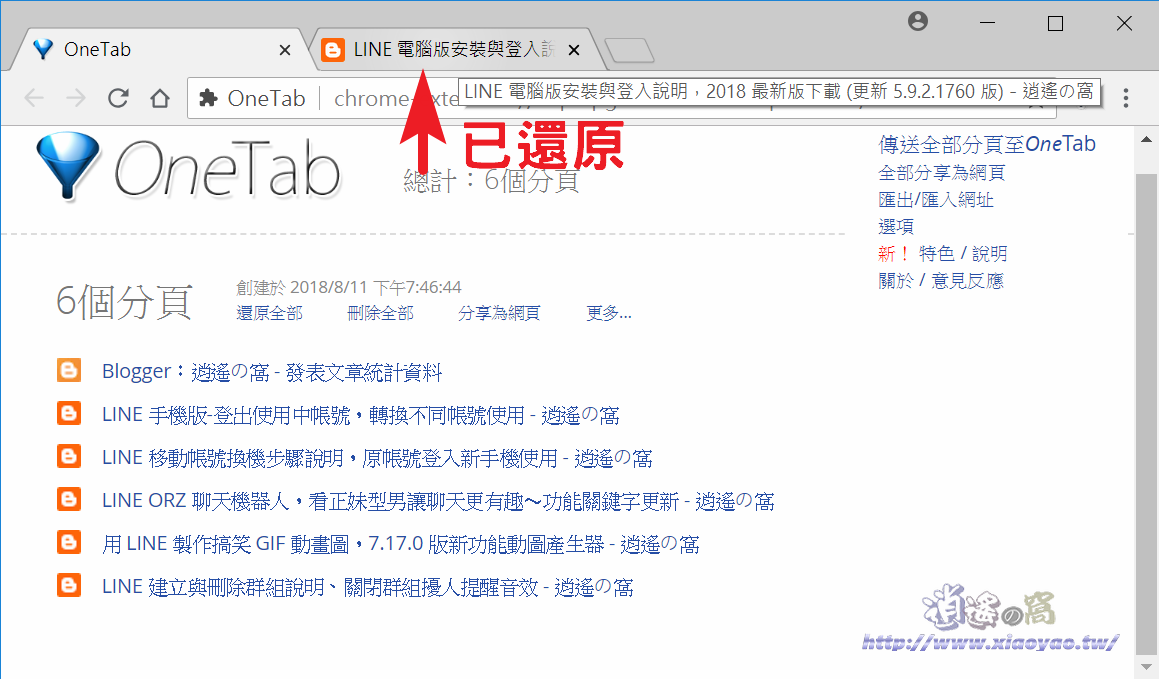
Task: Click the OneTab funnel logo
Action: click(x=67, y=166)
